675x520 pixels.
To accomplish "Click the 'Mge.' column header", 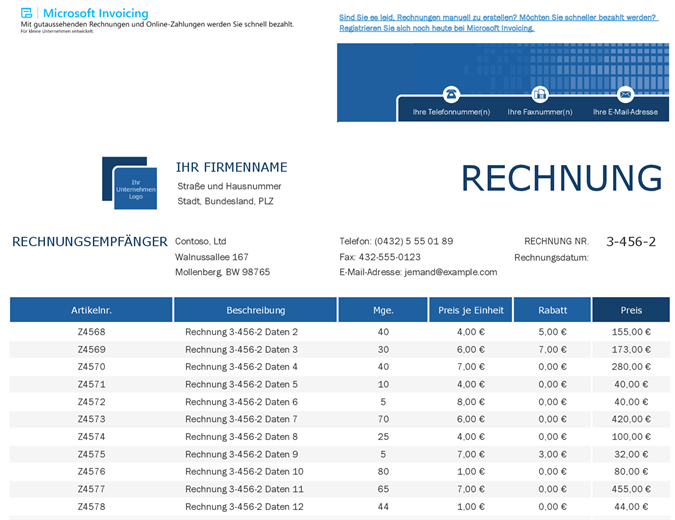I will 383,310.
